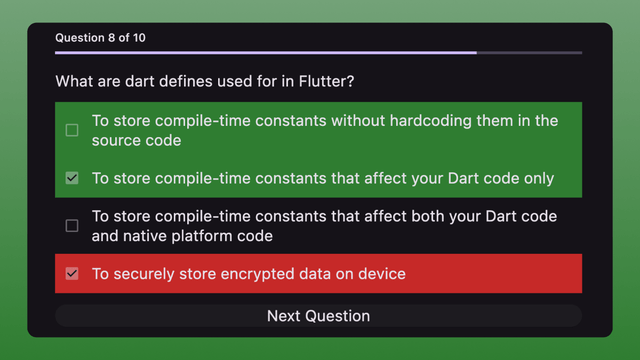This screenshot has width=640, height=360.
Task: Click the unfilled gray end of progress bar
Action: pos(529,53)
